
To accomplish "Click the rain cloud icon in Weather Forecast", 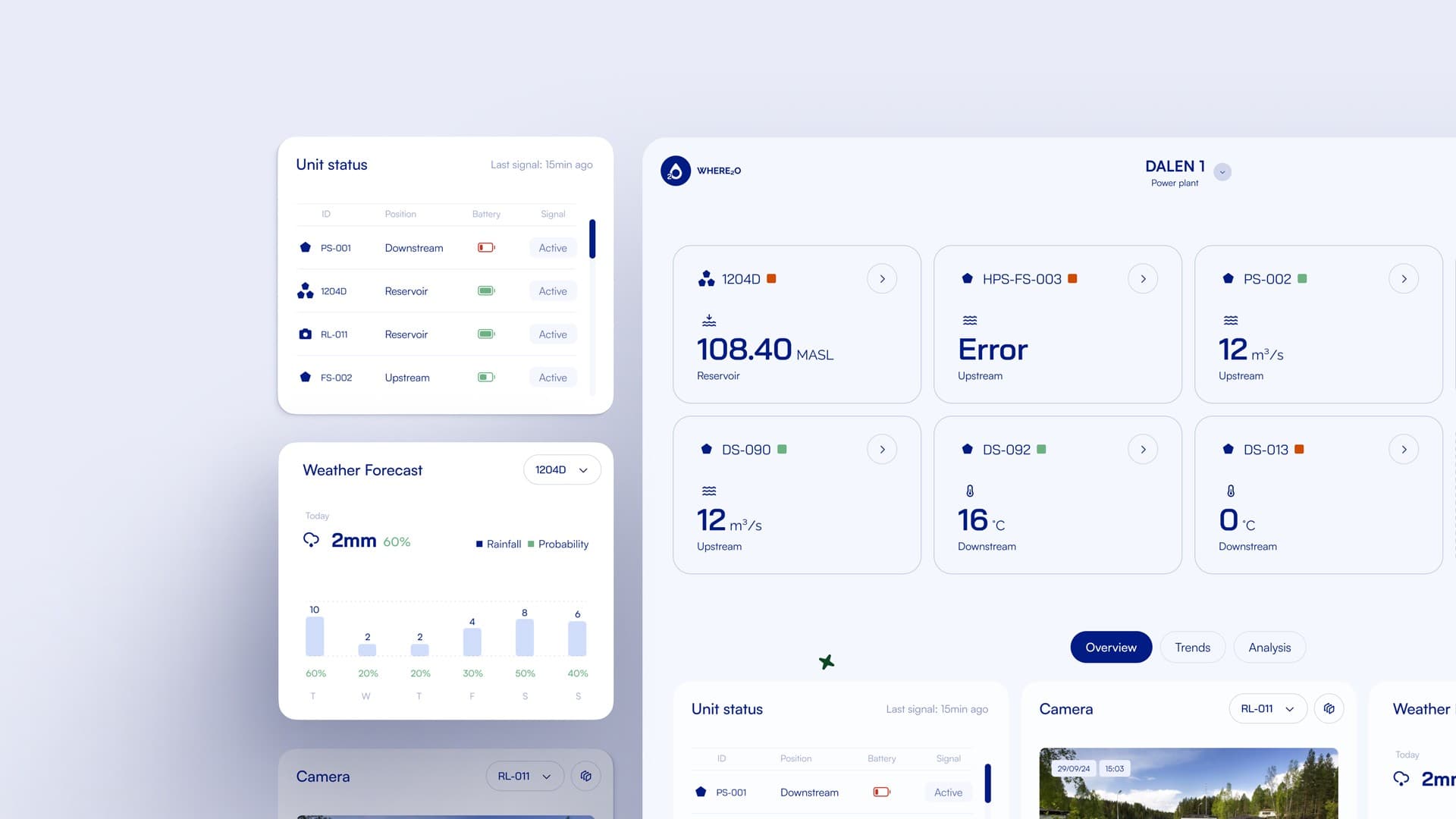I will 312,540.
